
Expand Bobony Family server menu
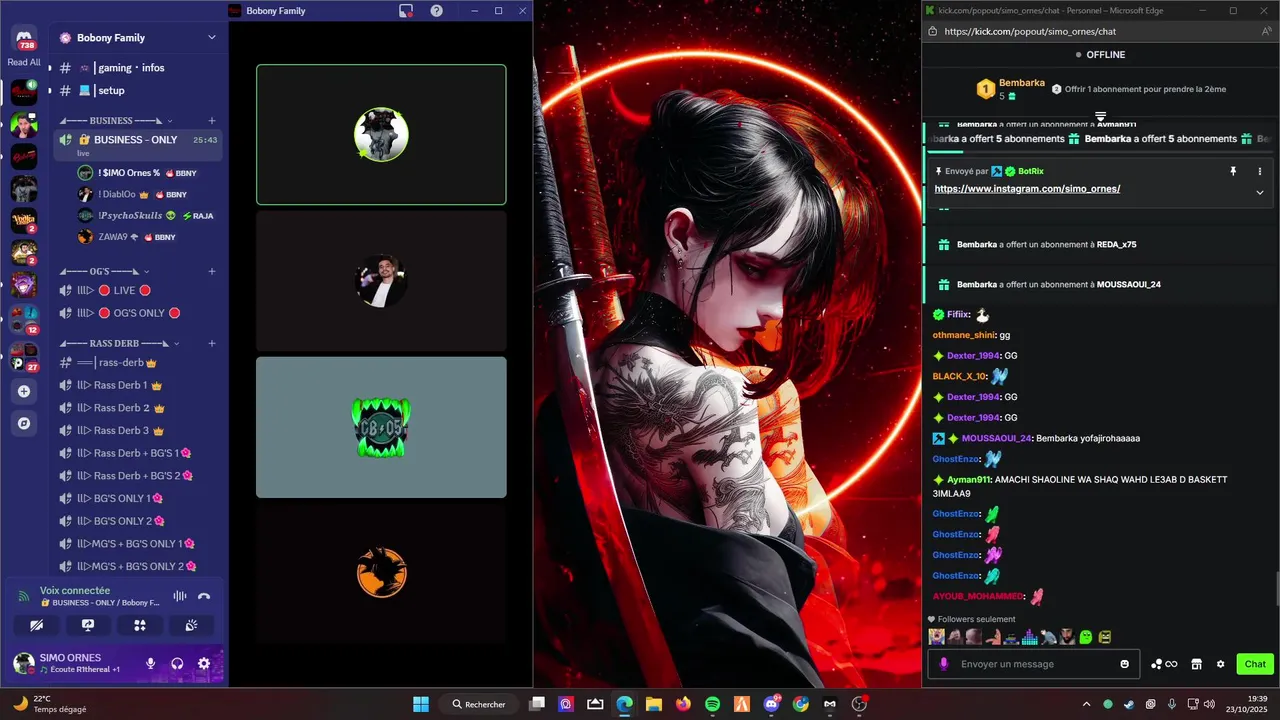pyautogui.click(x=211, y=37)
